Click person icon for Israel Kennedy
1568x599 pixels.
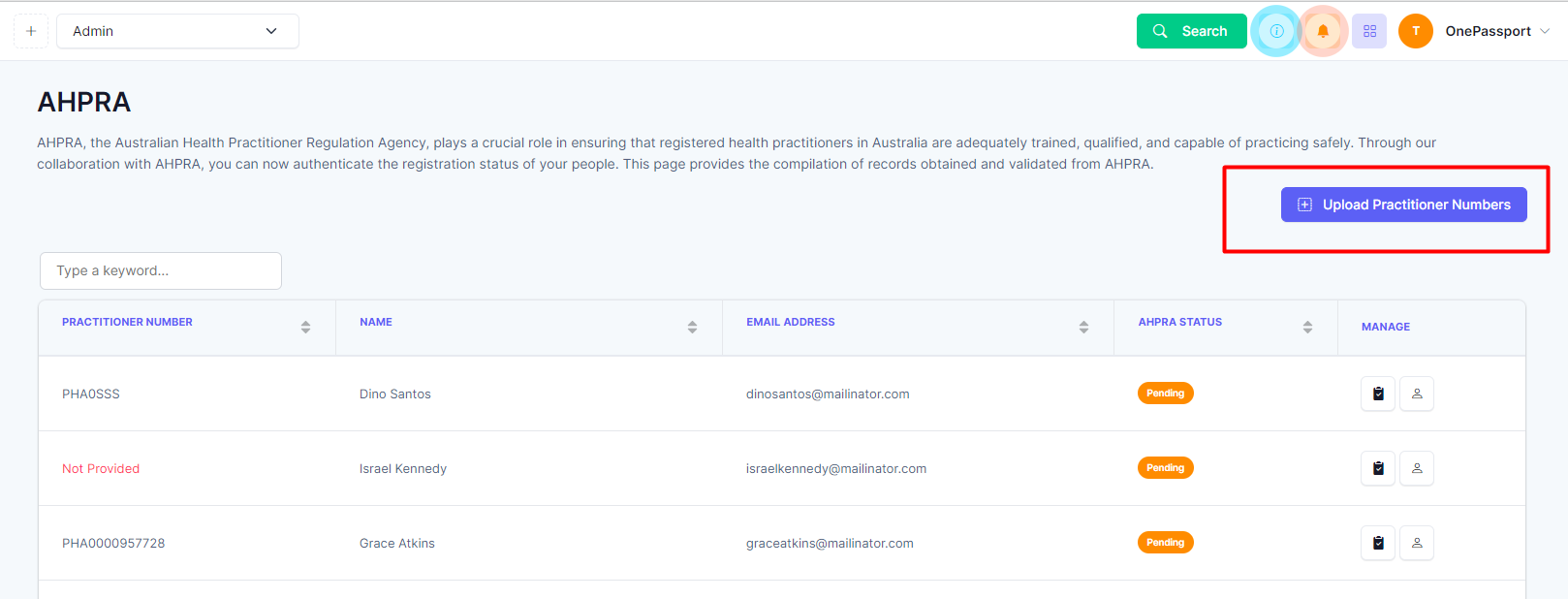click(x=1417, y=468)
